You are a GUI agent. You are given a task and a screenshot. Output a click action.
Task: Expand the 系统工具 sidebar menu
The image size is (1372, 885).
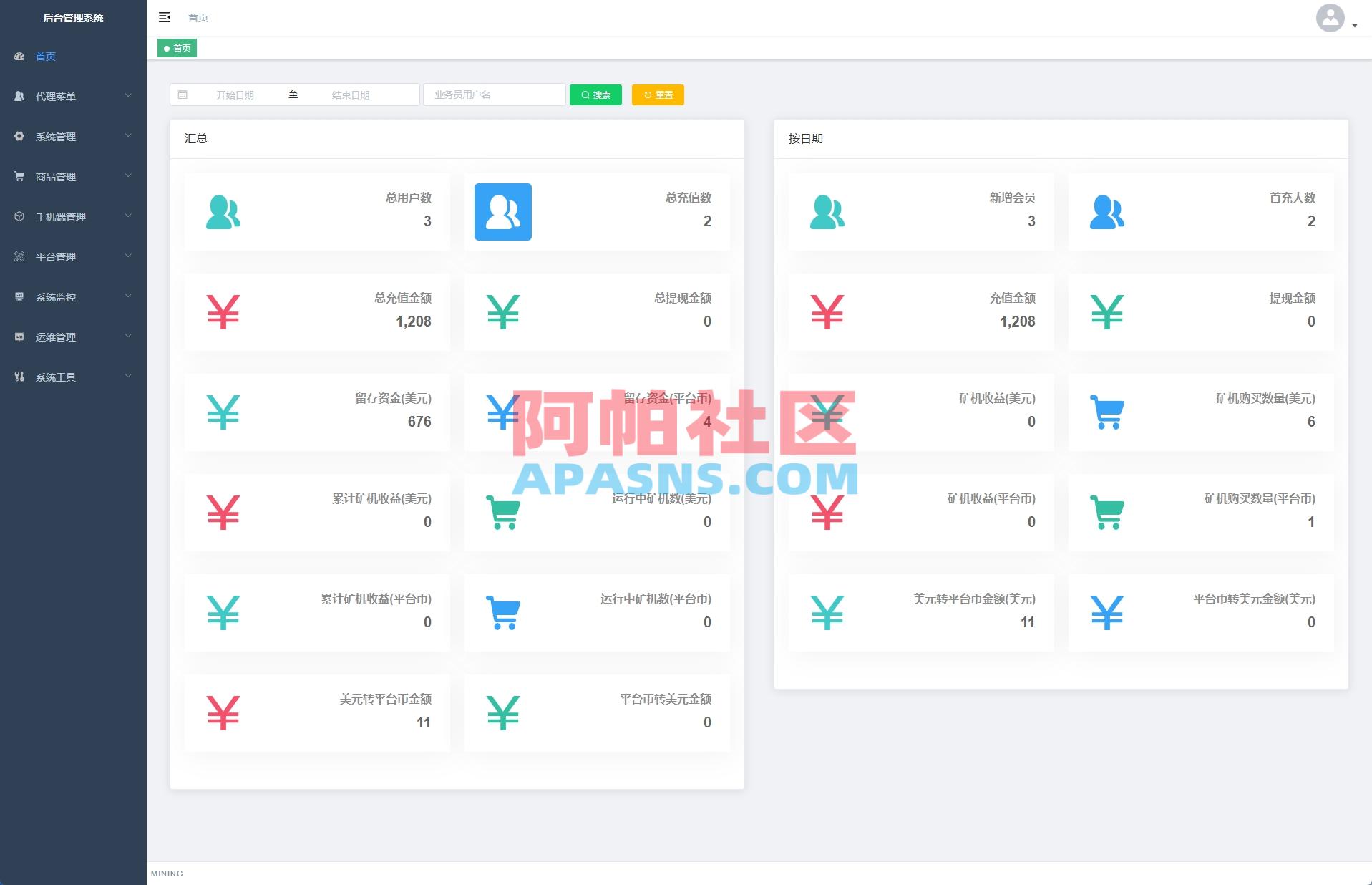72,377
